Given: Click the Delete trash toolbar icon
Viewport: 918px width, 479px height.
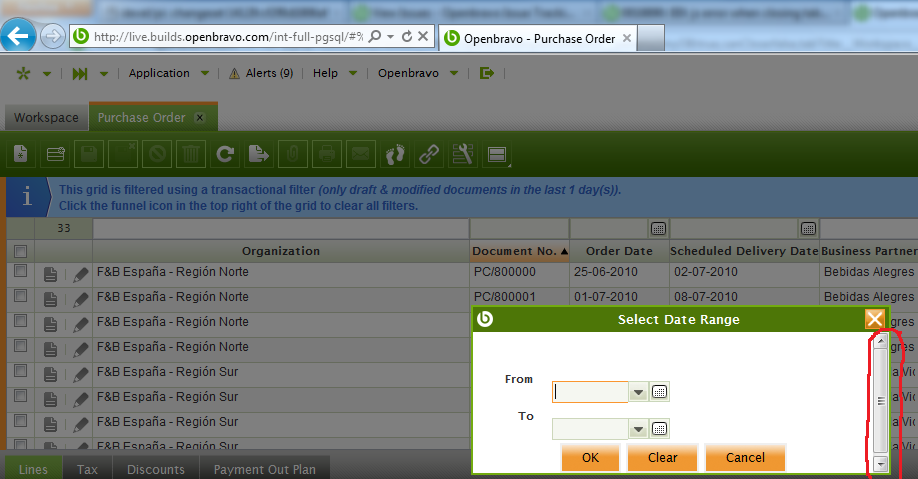Looking at the screenshot, I should click(191, 155).
